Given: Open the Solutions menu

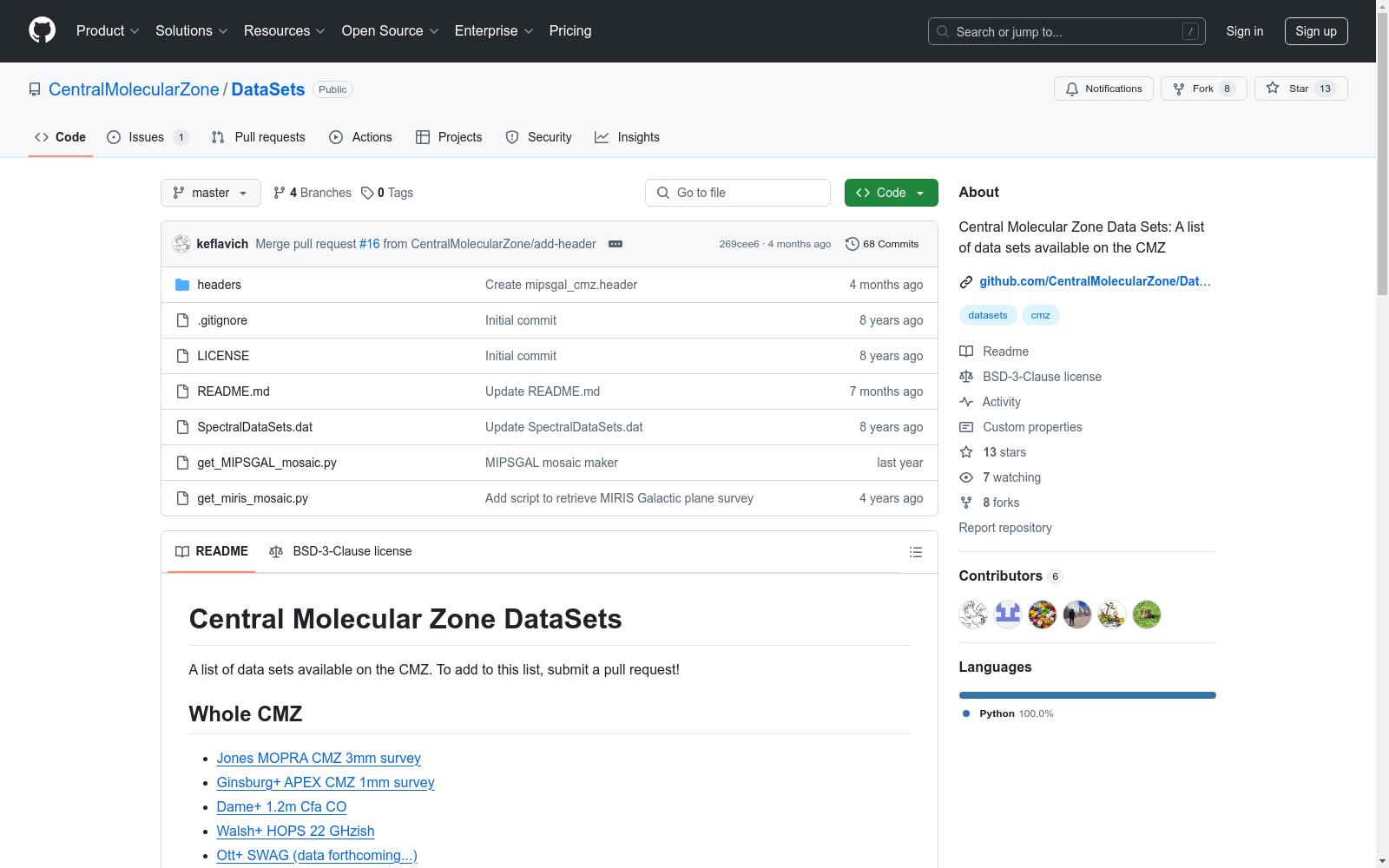Looking at the screenshot, I should [x=191, y=31].
